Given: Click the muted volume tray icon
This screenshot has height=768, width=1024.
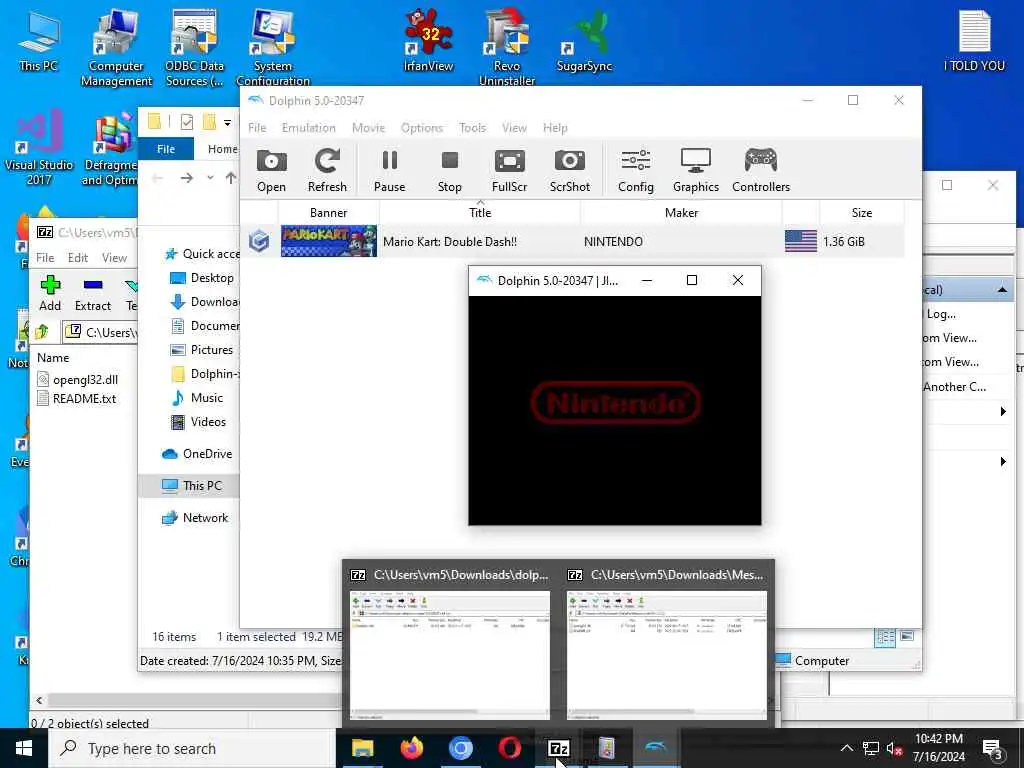Looking at the screenshot, I should point(894,748).
